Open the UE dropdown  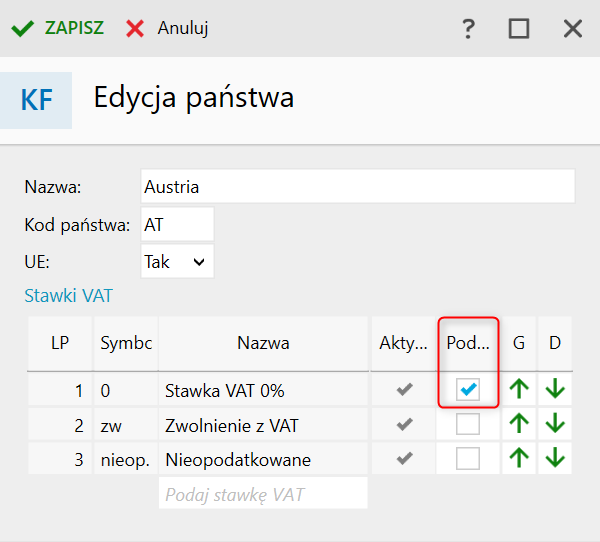point(178,262)
